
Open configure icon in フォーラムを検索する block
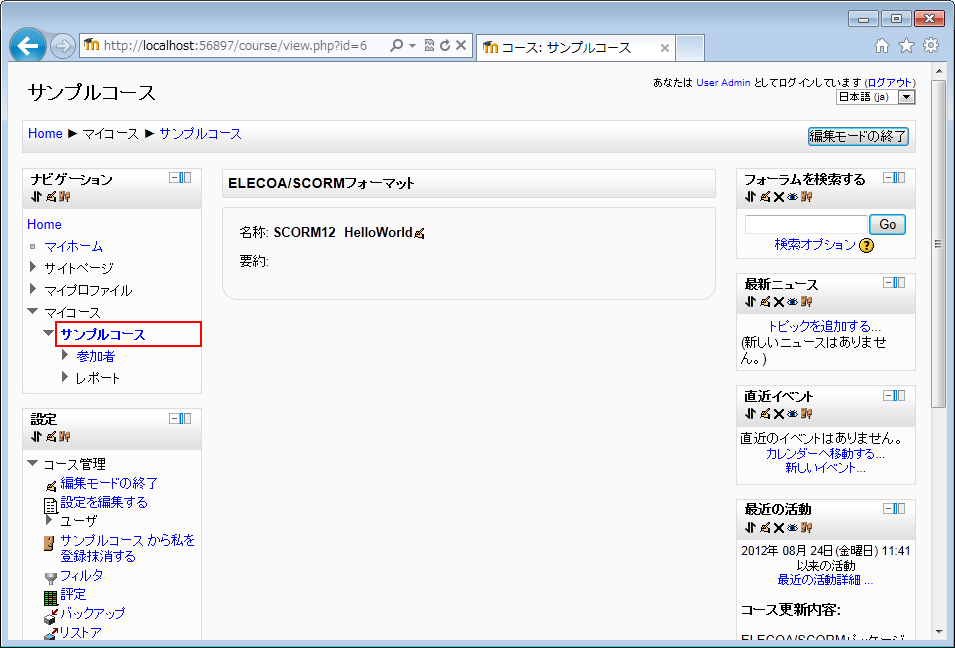click(764, 197)
